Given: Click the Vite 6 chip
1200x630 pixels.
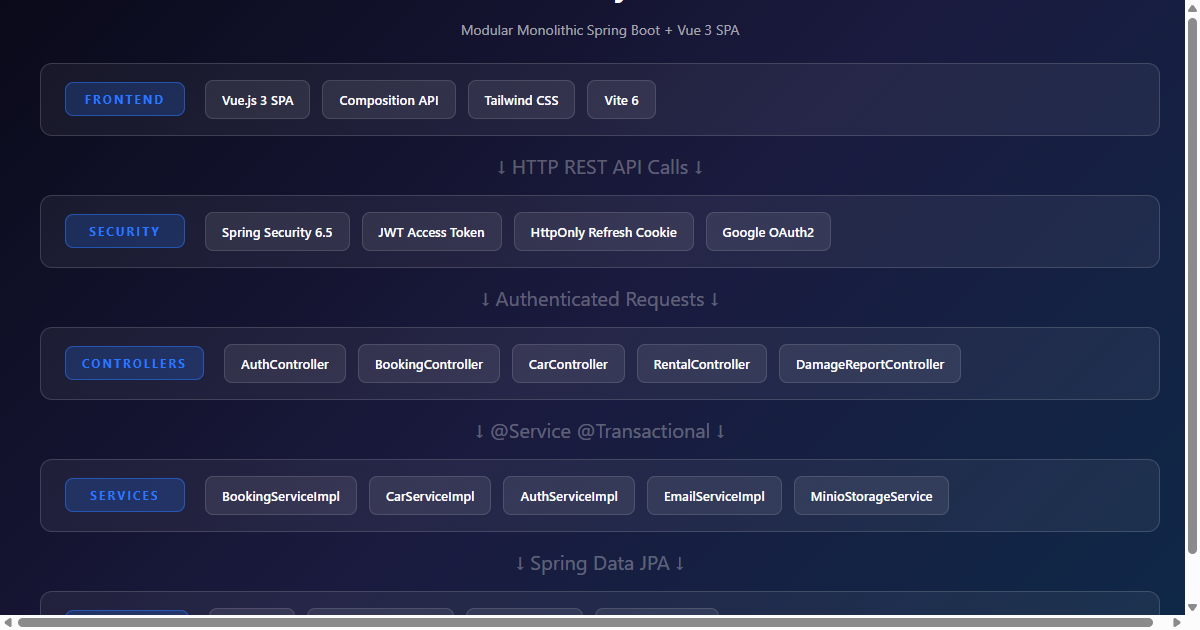Looking at the screenshot, I should [621, 100].
